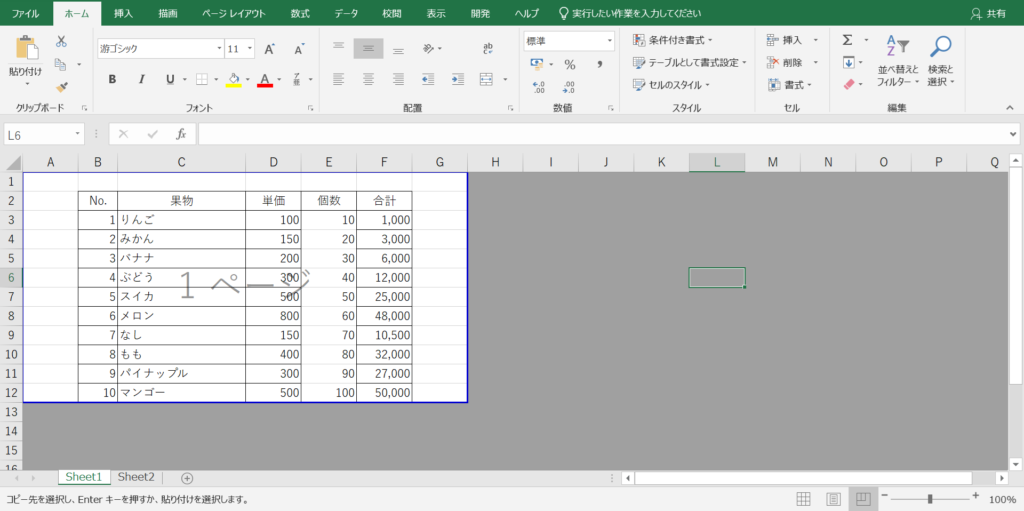Click the Paste (貼り付け) clipboard icon
Image resolution: width=1024 pixels, height=511 pixels.
25,49
